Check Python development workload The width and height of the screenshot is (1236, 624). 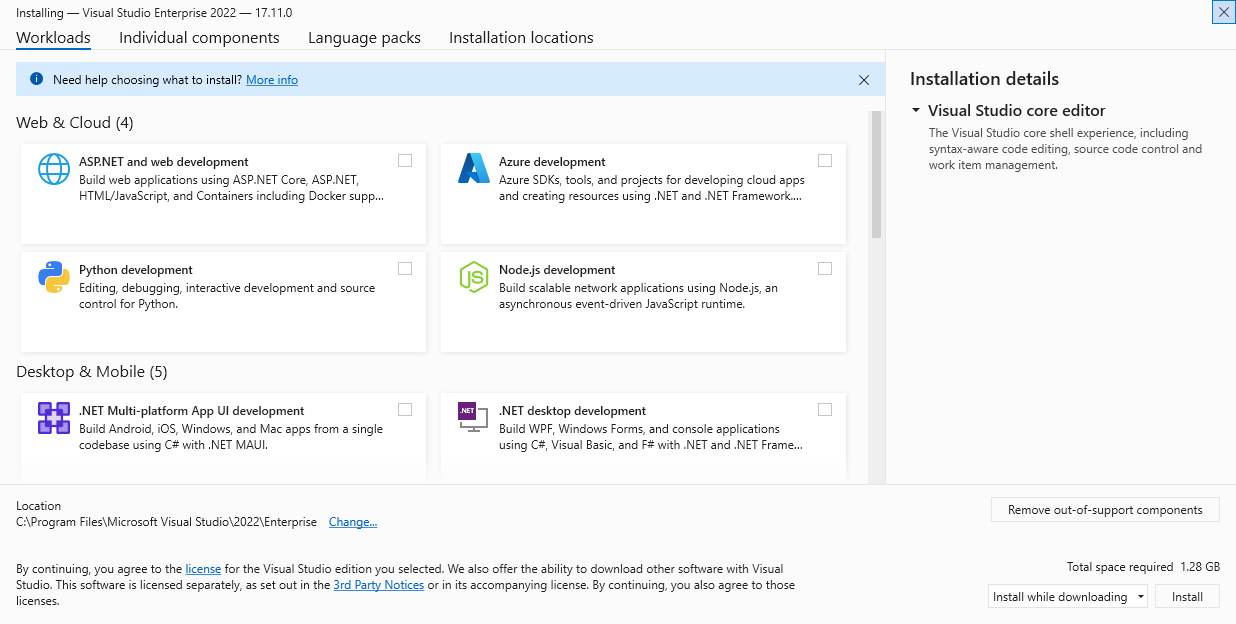point(405,268)
